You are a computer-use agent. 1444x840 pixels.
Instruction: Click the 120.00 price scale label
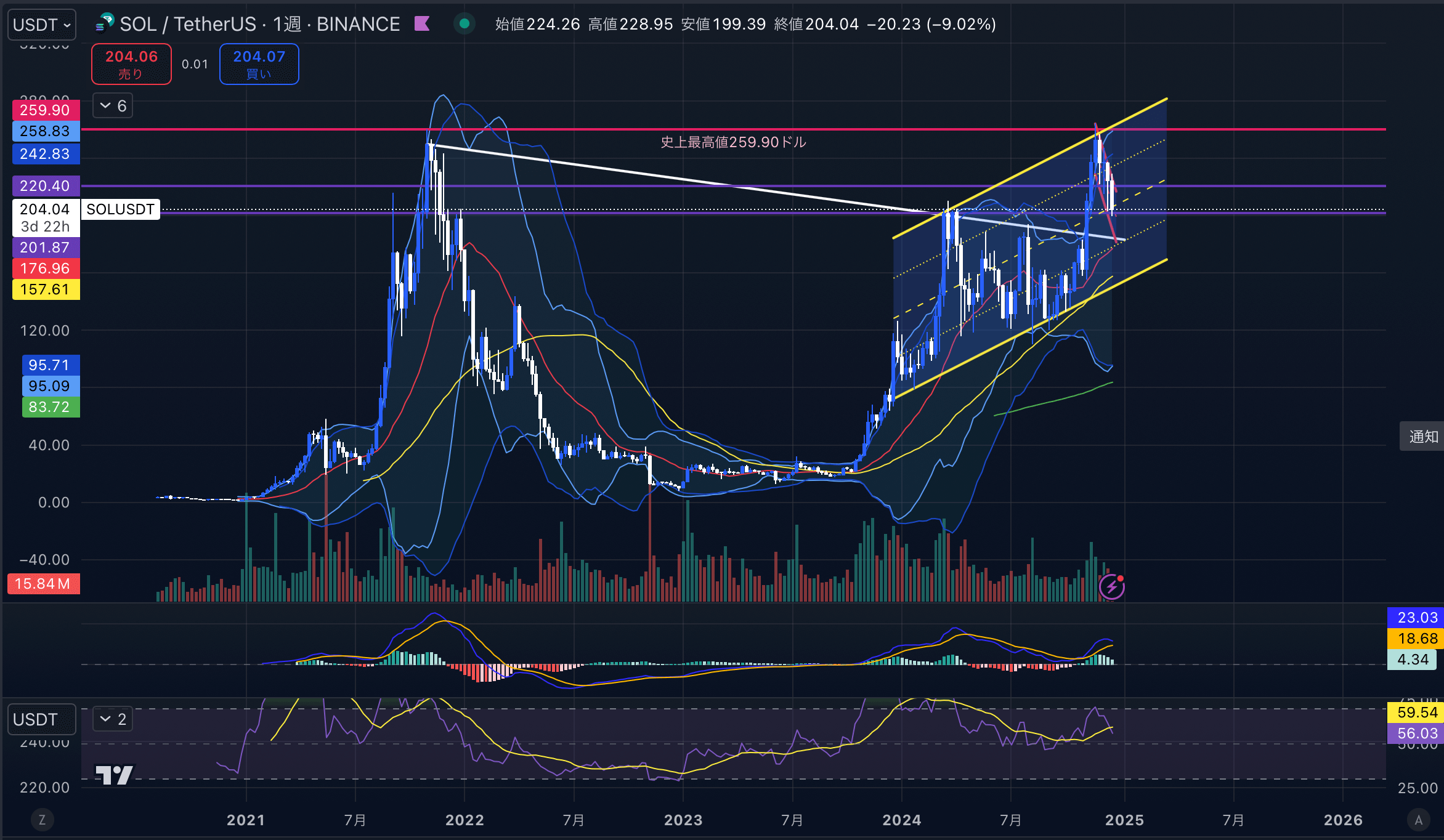coord(44,331)
